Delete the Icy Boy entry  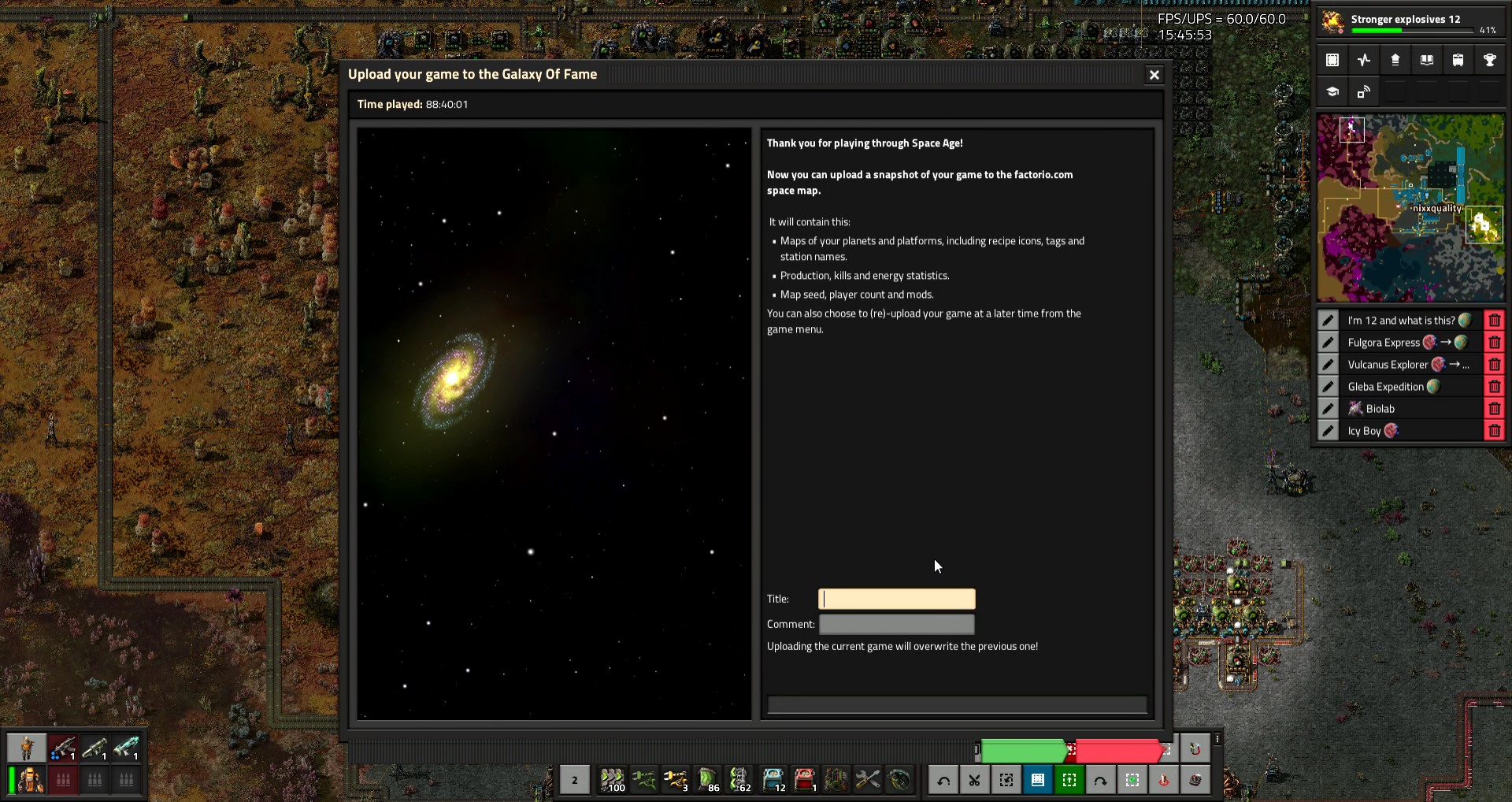point(1494,431)
